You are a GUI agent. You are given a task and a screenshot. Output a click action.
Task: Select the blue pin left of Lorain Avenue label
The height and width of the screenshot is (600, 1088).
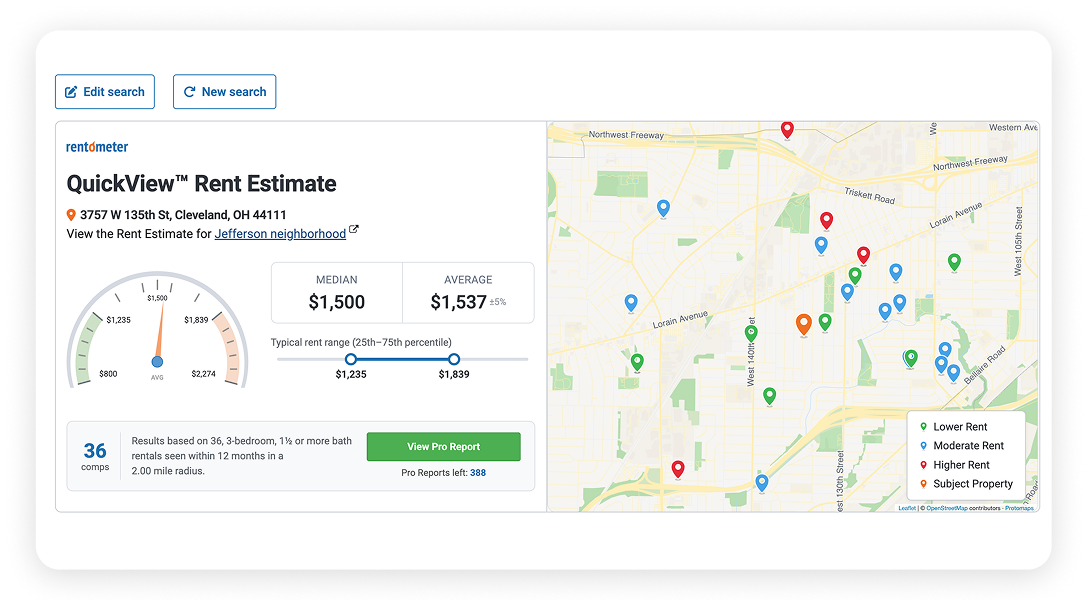631,302
